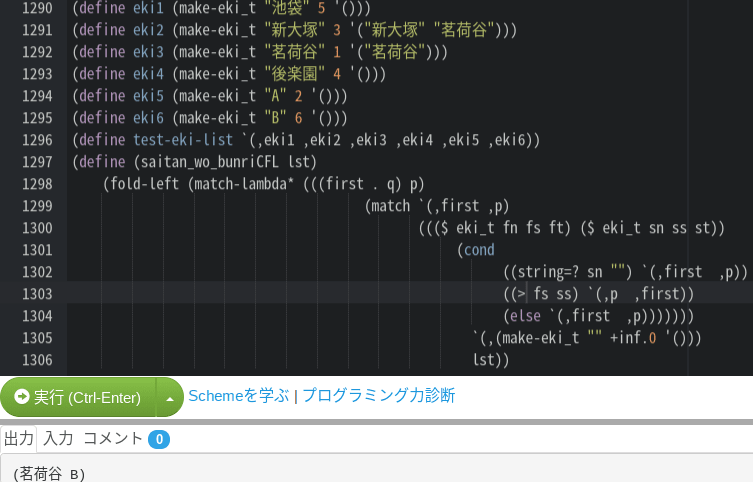Click line number 1292 in the gutter
Screen dimensions: 753x482
(x=37, y=52)
